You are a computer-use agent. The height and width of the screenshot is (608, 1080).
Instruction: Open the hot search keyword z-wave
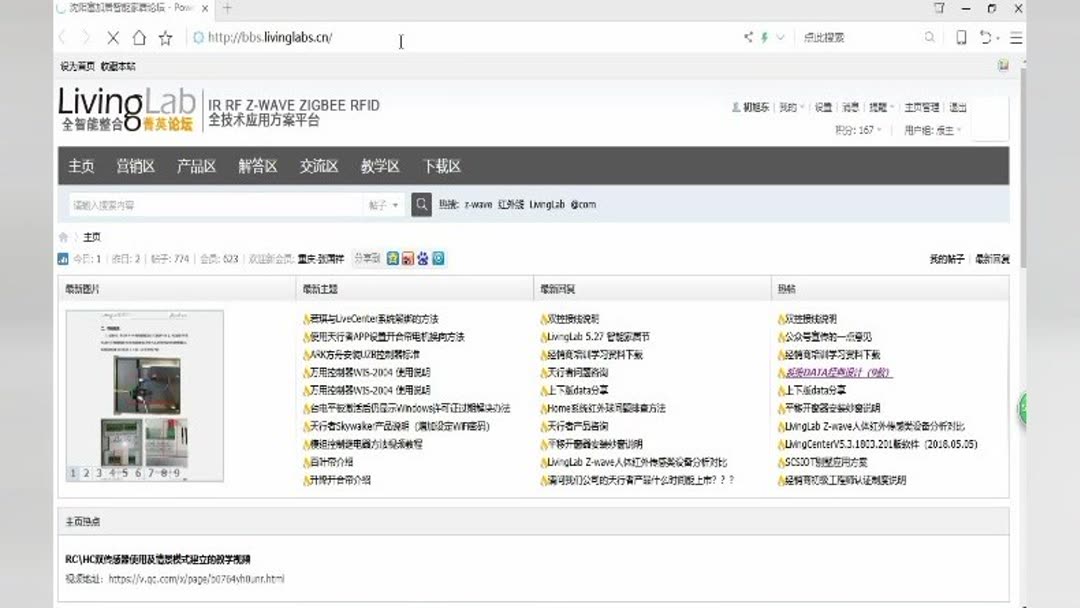click(x=478, y=204)
